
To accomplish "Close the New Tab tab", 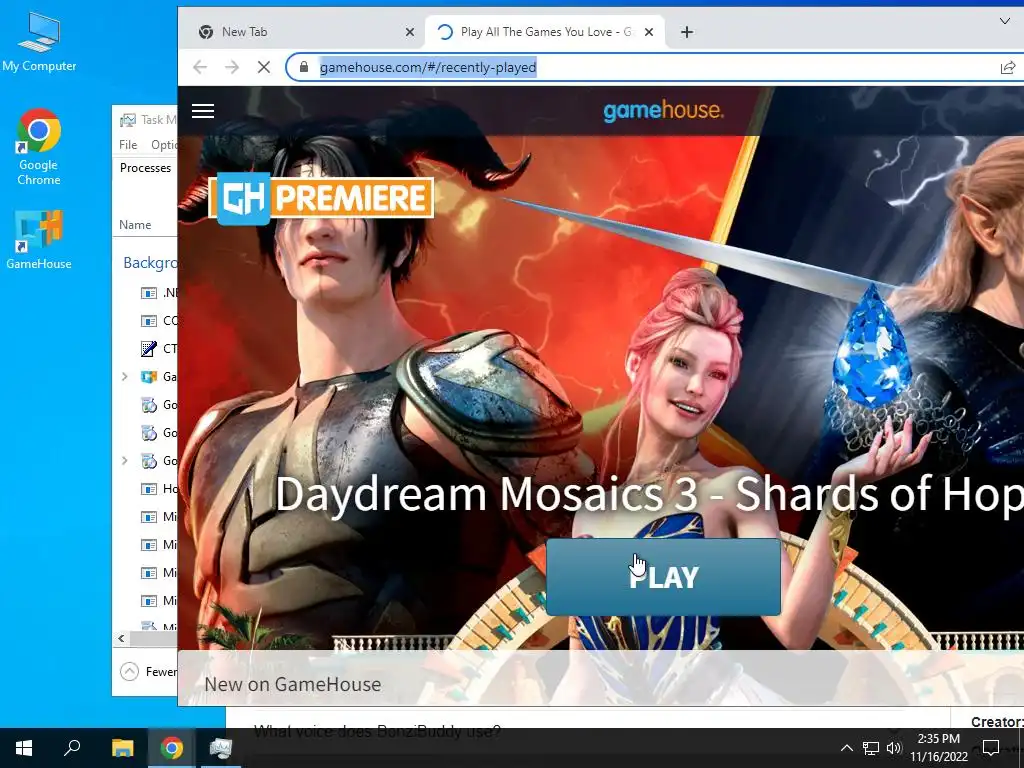I will [x=409, y=32].
